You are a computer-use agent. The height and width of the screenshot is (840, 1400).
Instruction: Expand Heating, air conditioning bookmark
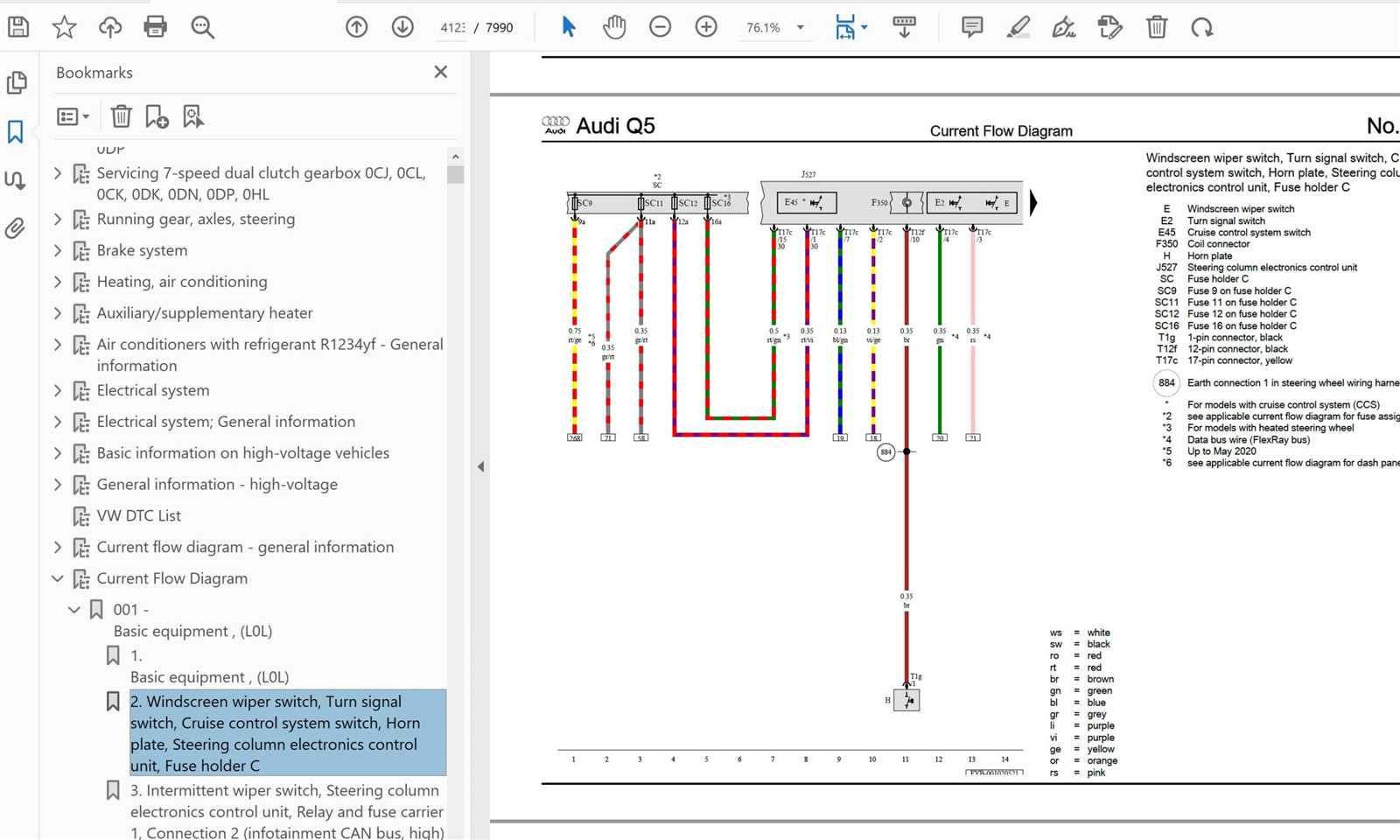point(58,282)
